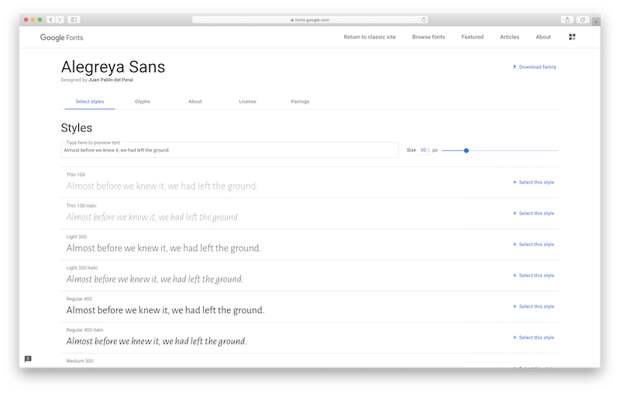
Task: Click the browser forward arrow
Action: pos(60,20)
